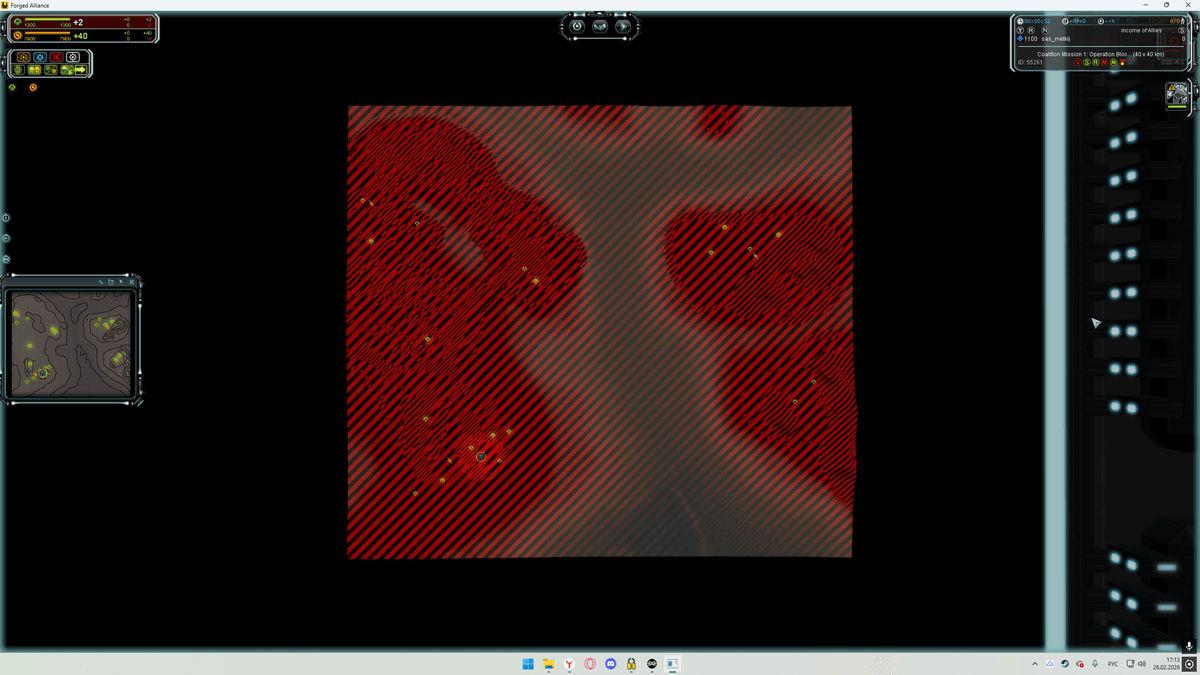1200x675 pixels.
Task: Click the play arrow button at top center
Action: pos(623,26)
